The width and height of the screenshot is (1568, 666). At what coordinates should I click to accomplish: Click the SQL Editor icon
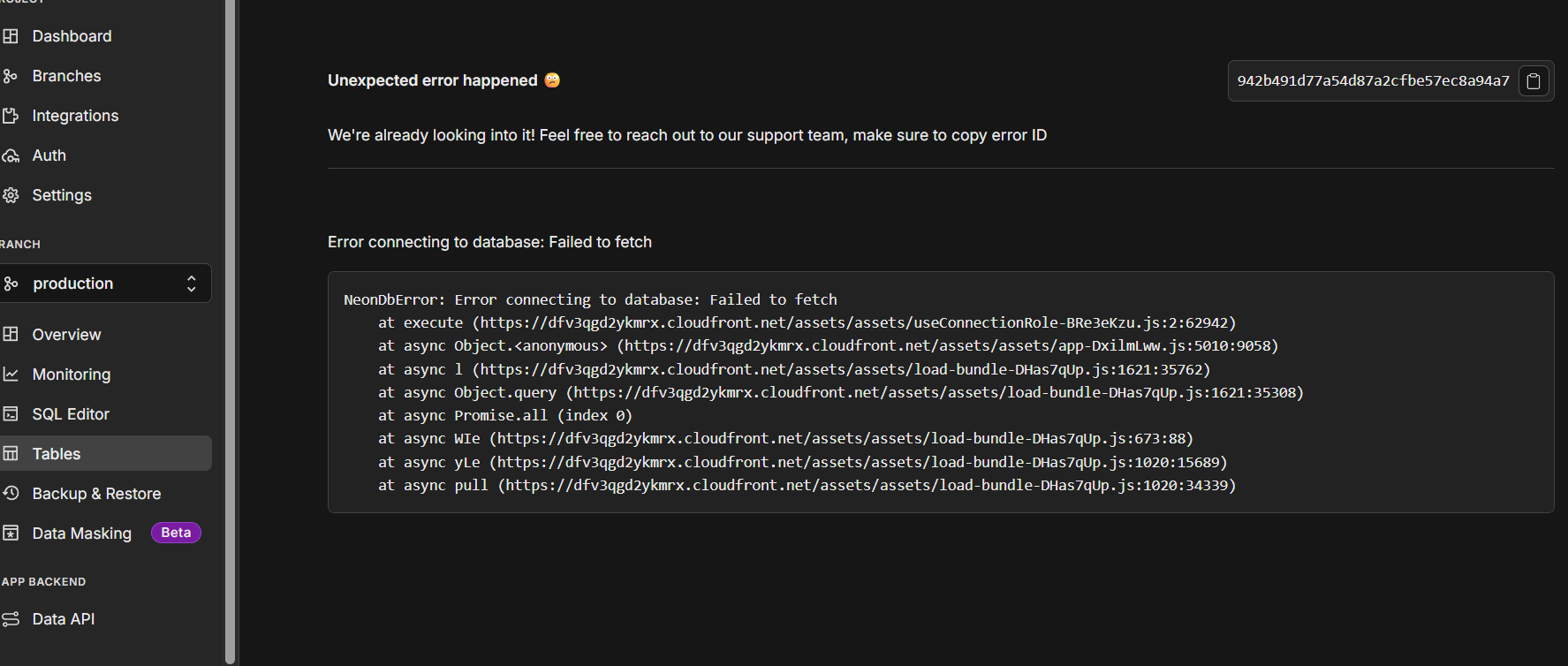click(11, 414)
